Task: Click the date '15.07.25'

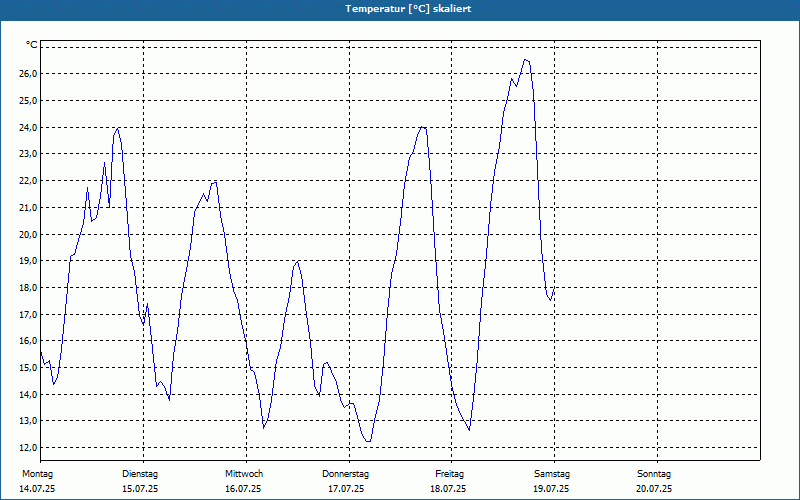Action: click(x=140, y=489)
